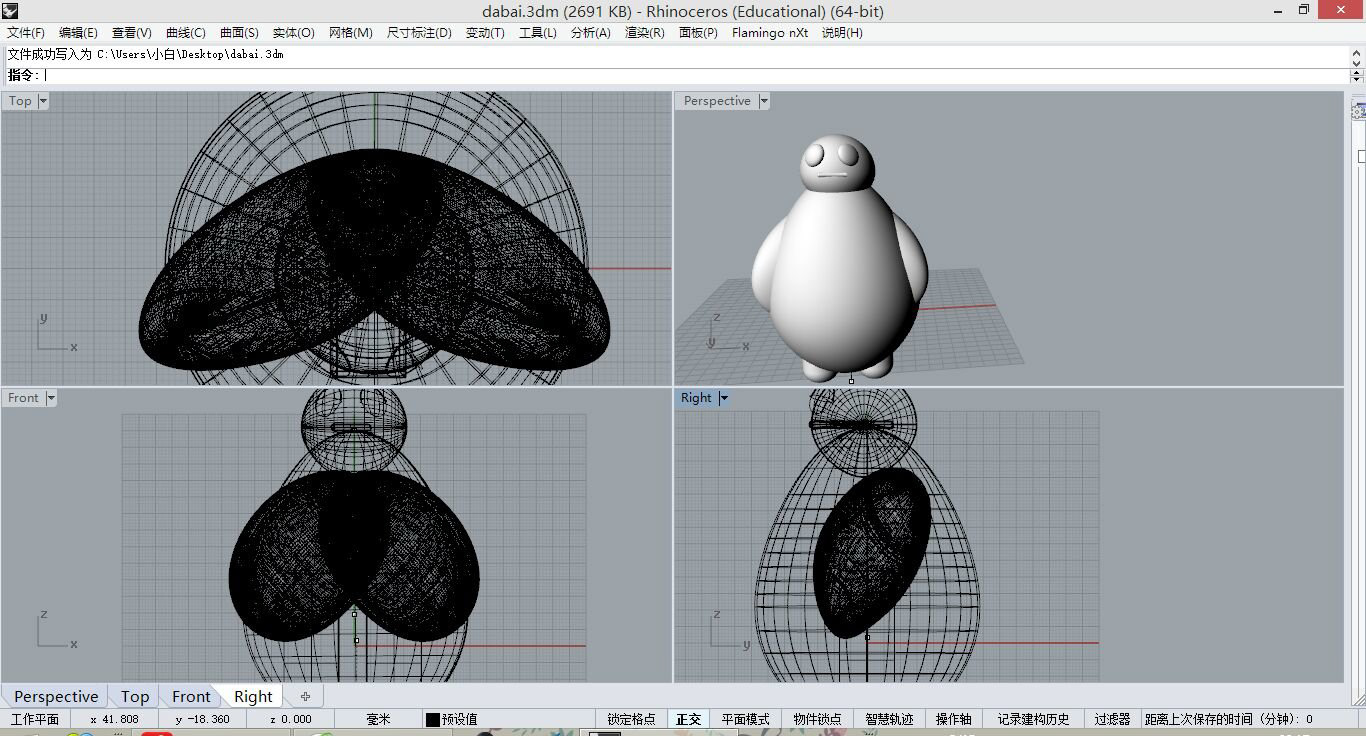Click the 毫米 units status field
The image size is (1366, 736).
click(378, 719)
